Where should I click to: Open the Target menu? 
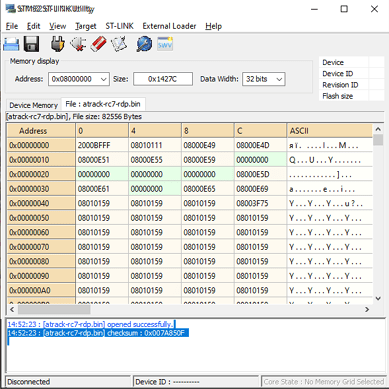(x=86, y=26)
